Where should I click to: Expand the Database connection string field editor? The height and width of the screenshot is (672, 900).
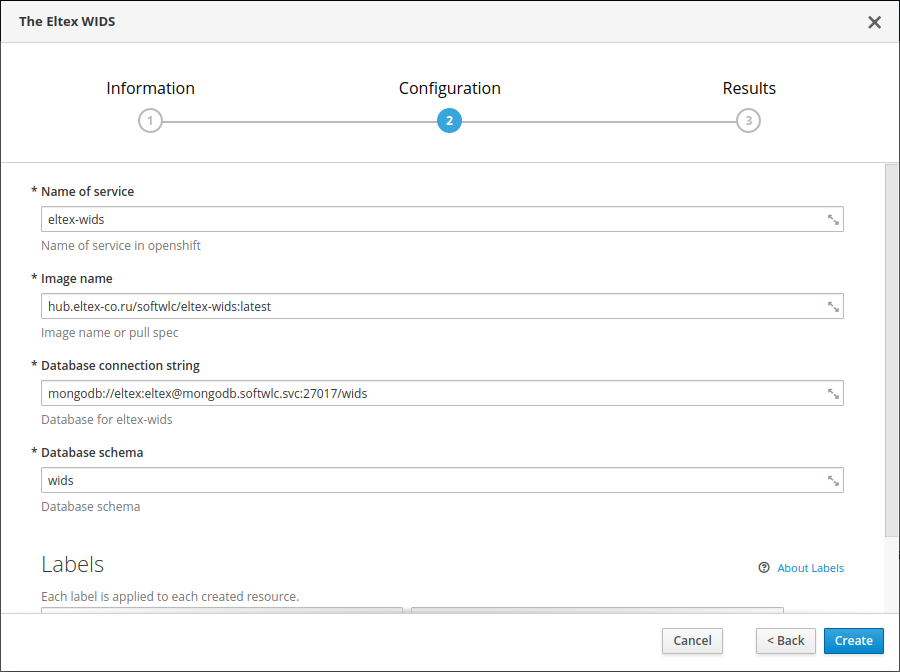833,394
